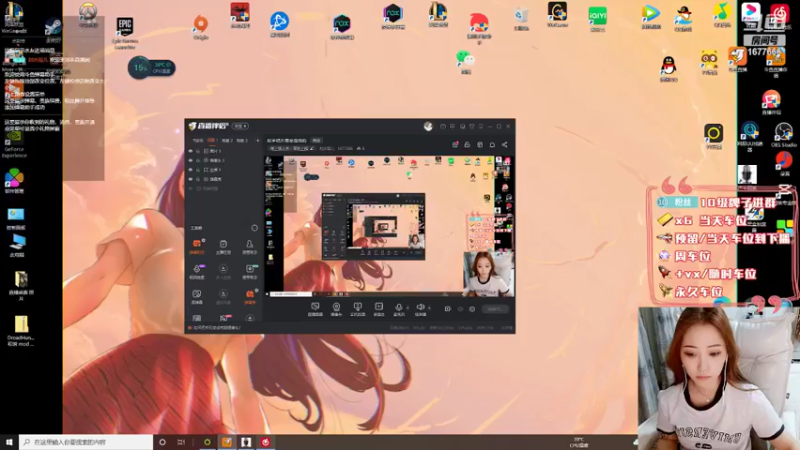Viewport: 800px width, 450px height.
Task: Open the QQ penguin desktop icon
Action: click(x=668, y=68)
